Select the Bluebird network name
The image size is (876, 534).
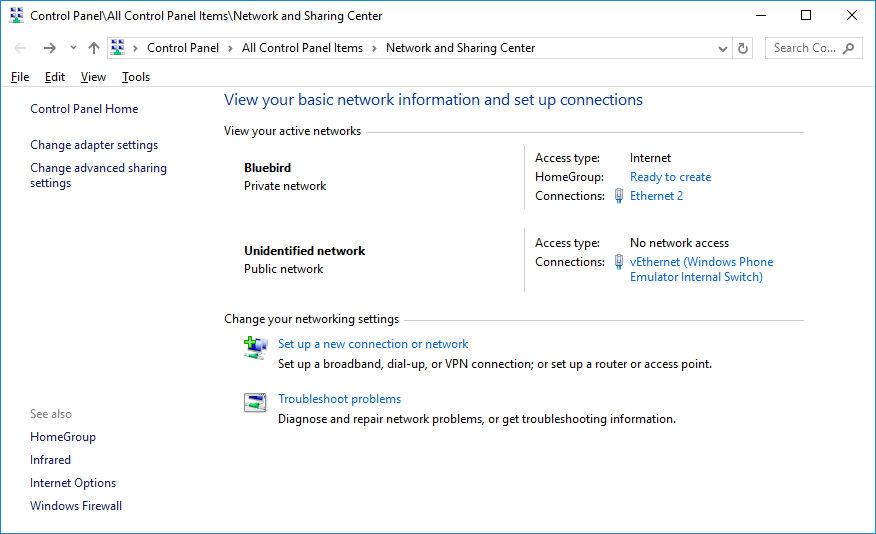(x=268, y=168)
